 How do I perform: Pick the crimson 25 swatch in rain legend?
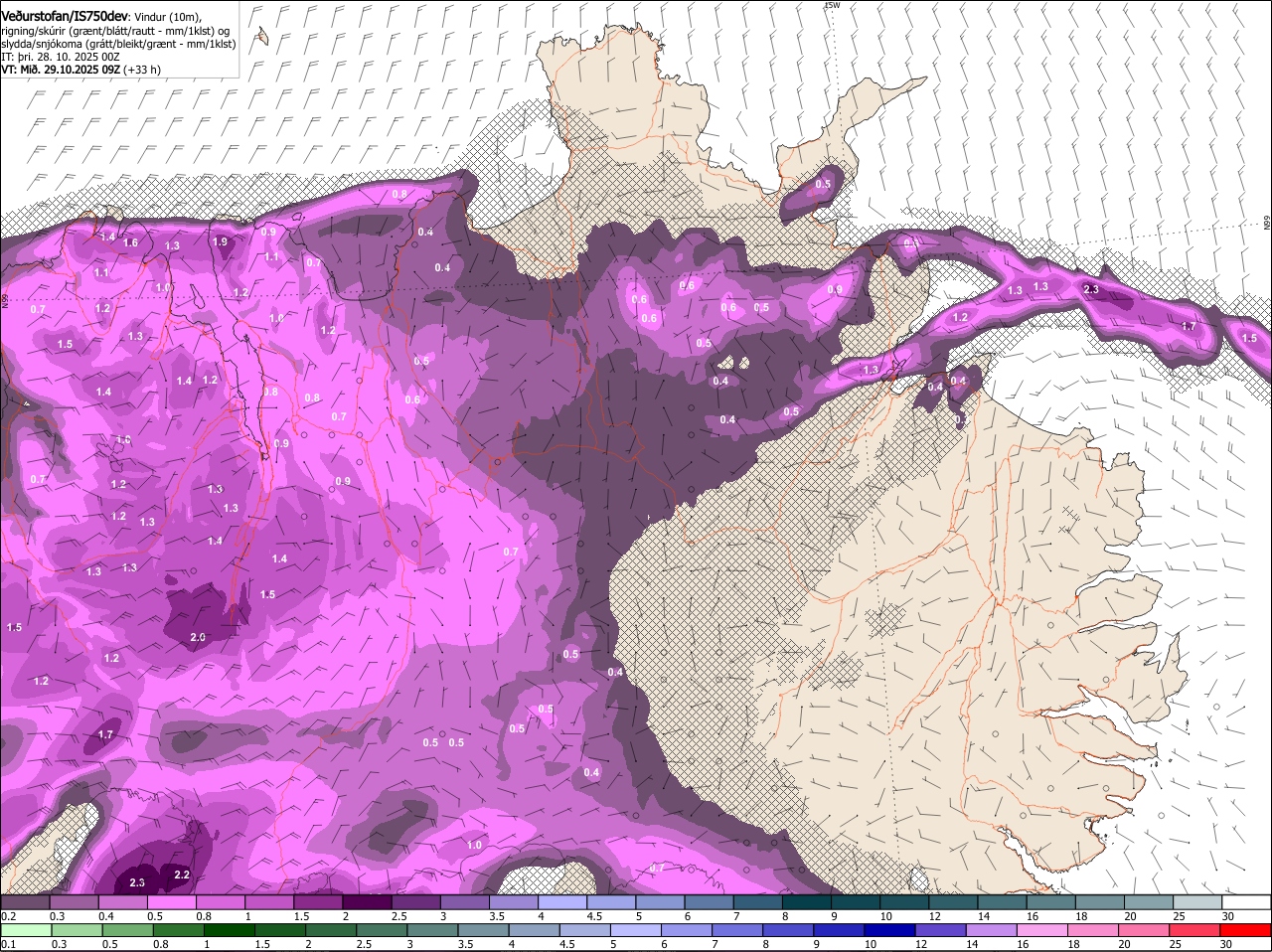(1194, 930)
